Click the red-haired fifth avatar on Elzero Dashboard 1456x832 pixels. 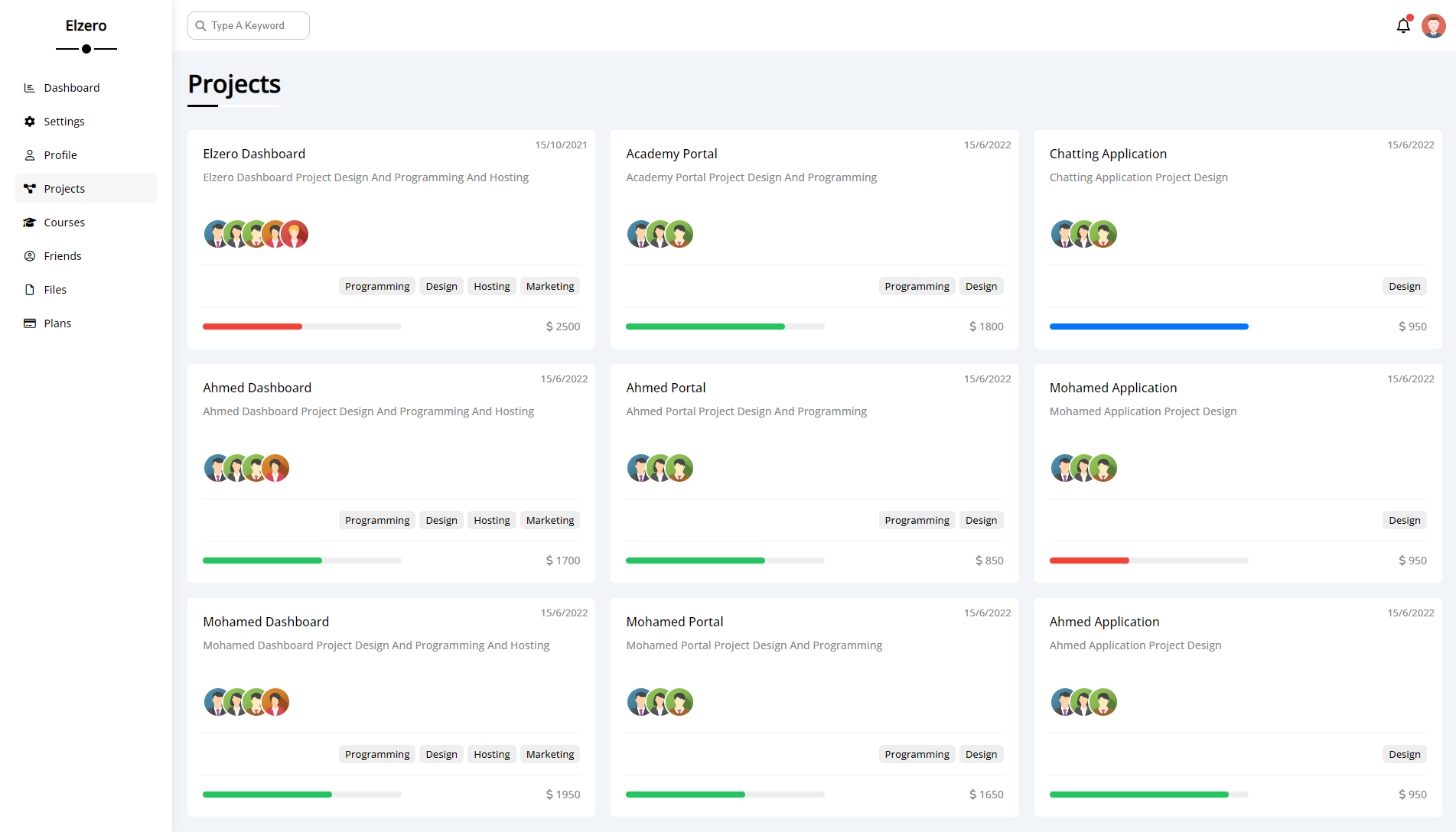click(x=295, y=234)
